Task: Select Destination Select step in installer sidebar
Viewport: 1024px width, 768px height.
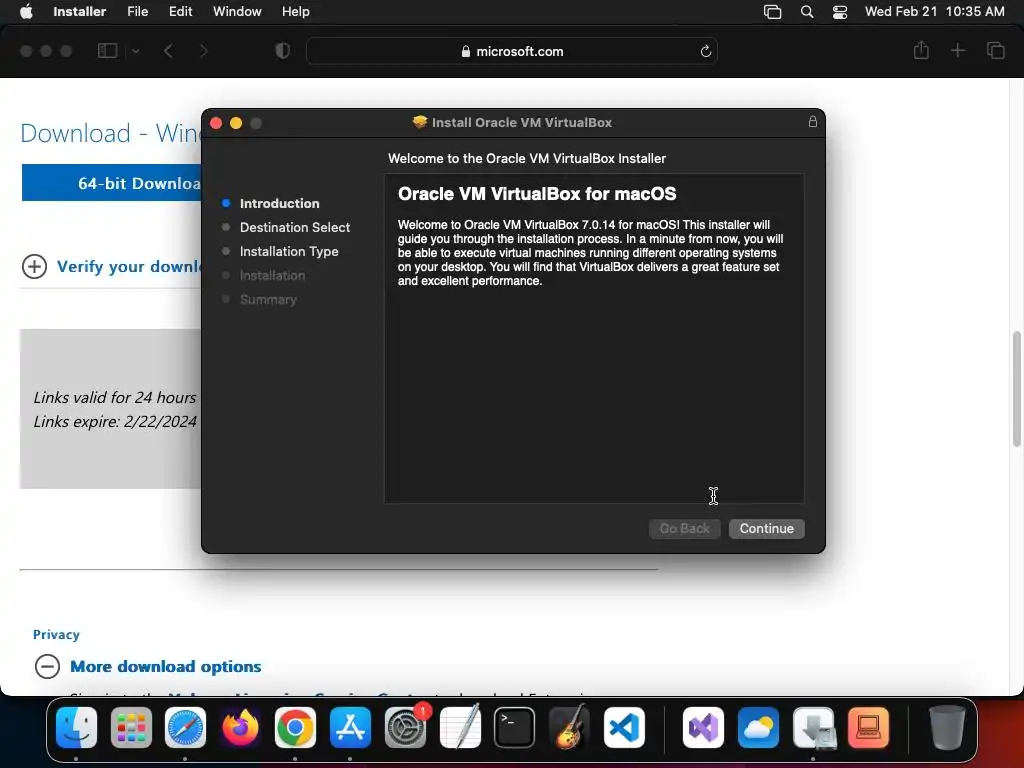Action: pos(295,227)
